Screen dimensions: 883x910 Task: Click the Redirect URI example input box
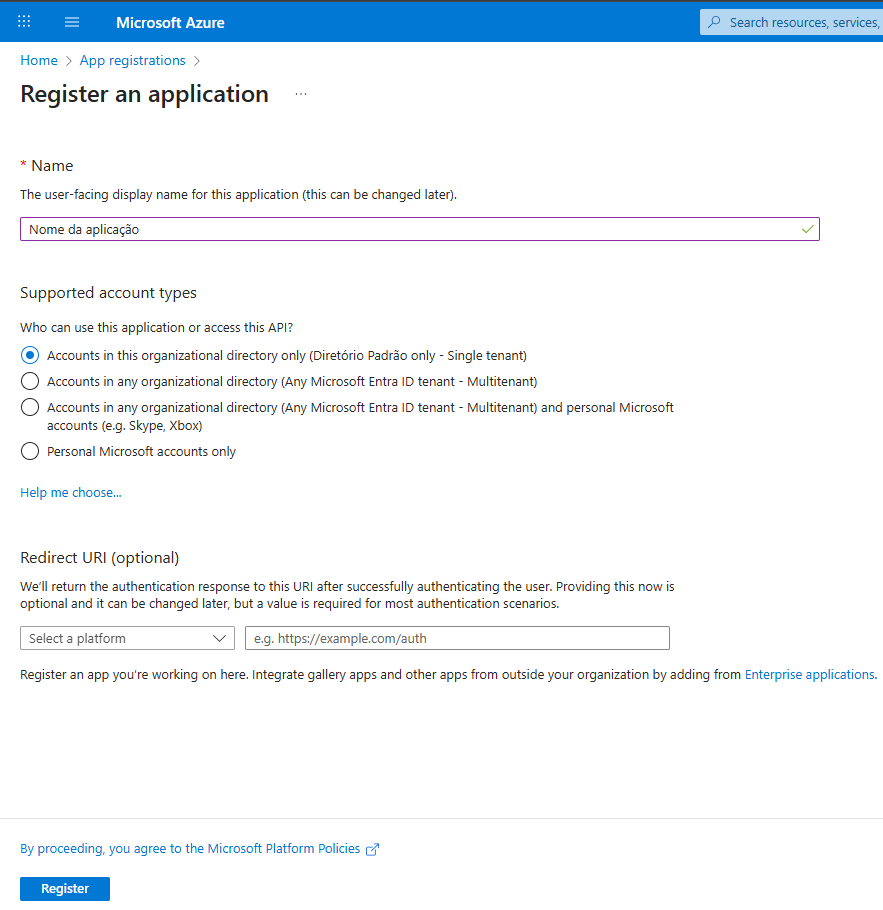[457, 637]
